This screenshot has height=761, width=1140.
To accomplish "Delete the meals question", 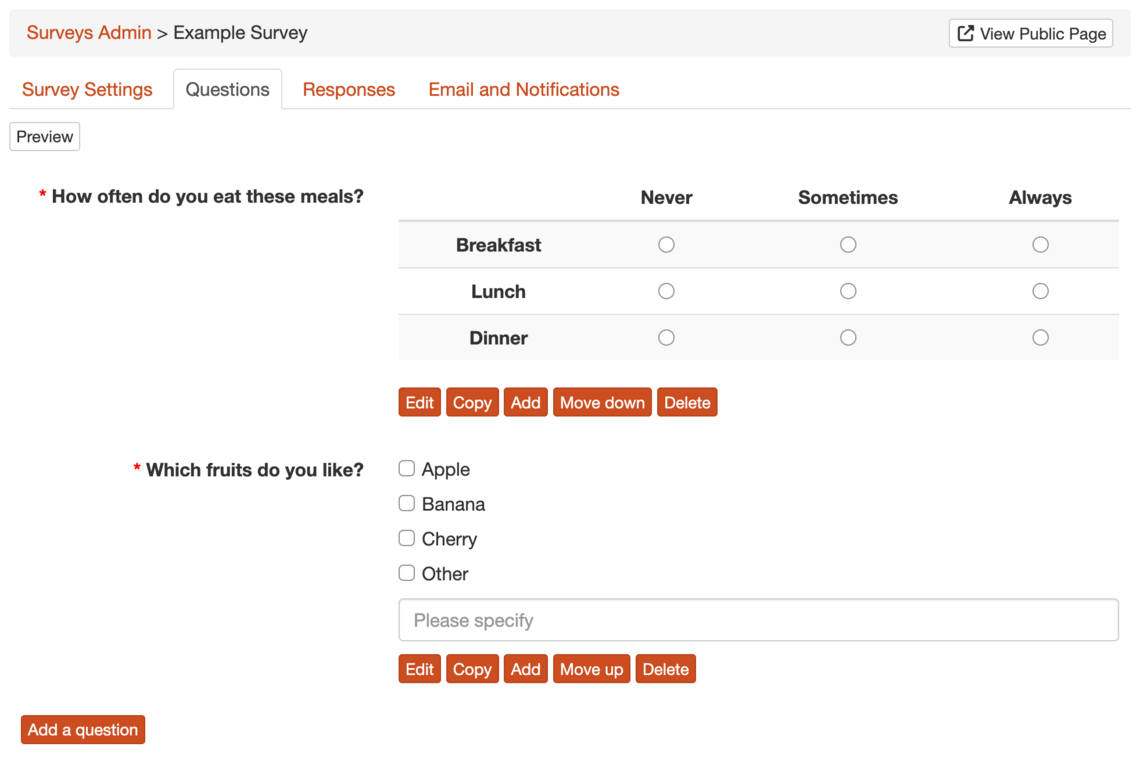I will pos(687,403).
